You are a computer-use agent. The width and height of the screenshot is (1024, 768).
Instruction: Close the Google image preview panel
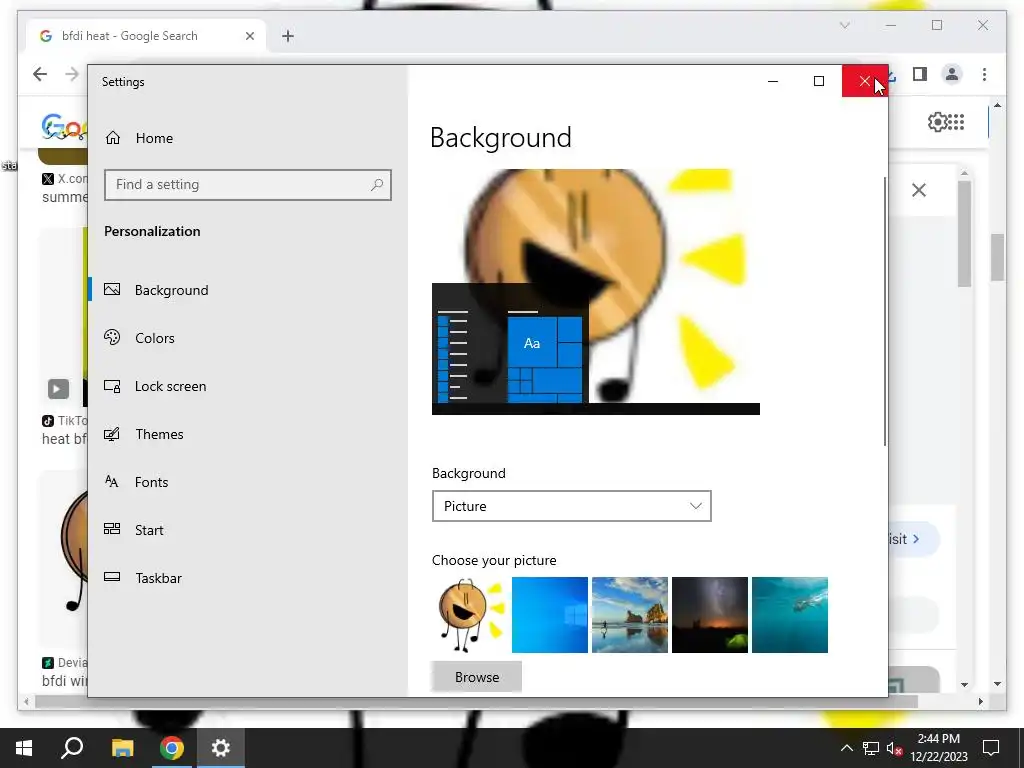click(919, 190)
